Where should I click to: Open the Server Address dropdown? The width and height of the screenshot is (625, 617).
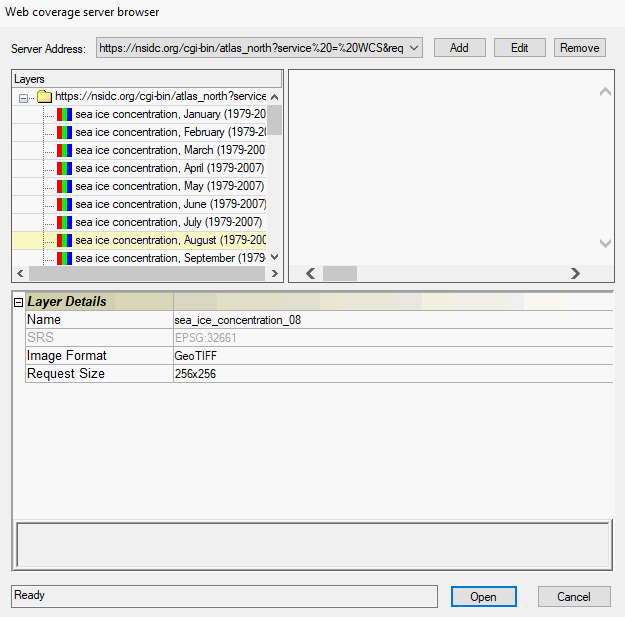point(415,47)
